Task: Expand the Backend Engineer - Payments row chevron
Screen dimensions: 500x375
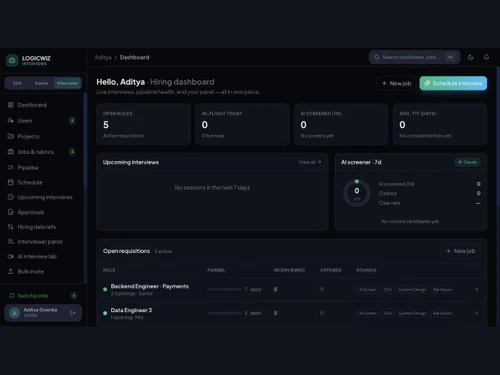Action: (x=476, y=289)
